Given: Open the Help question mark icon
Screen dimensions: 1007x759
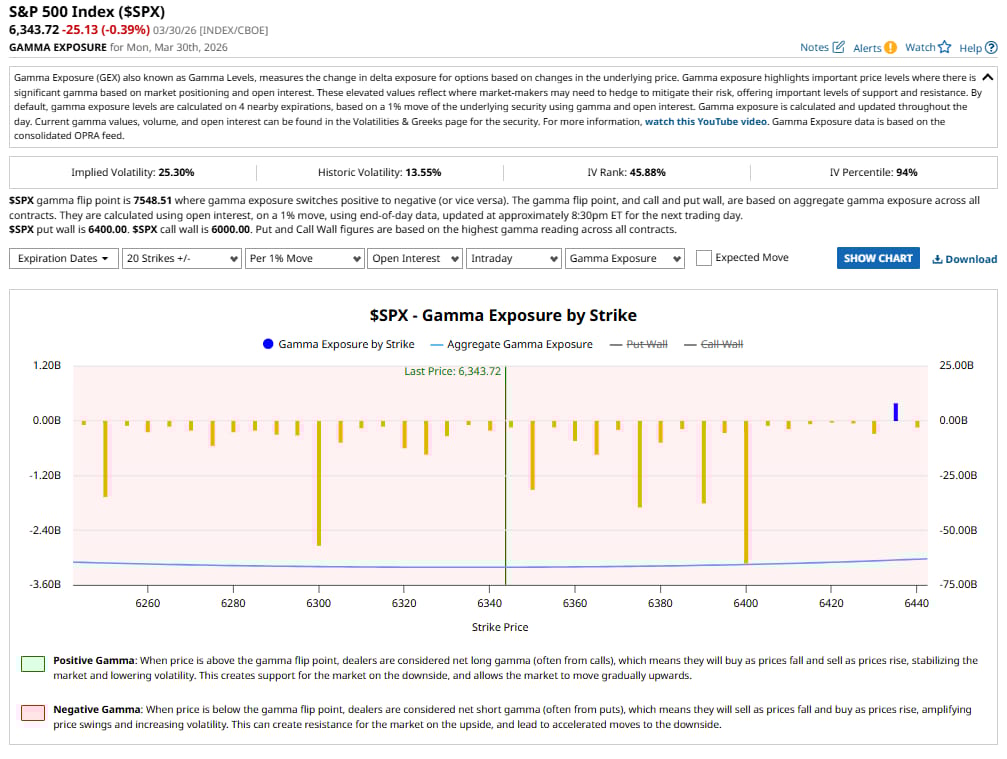Looking at the screenshot, I should pos(991,48).
